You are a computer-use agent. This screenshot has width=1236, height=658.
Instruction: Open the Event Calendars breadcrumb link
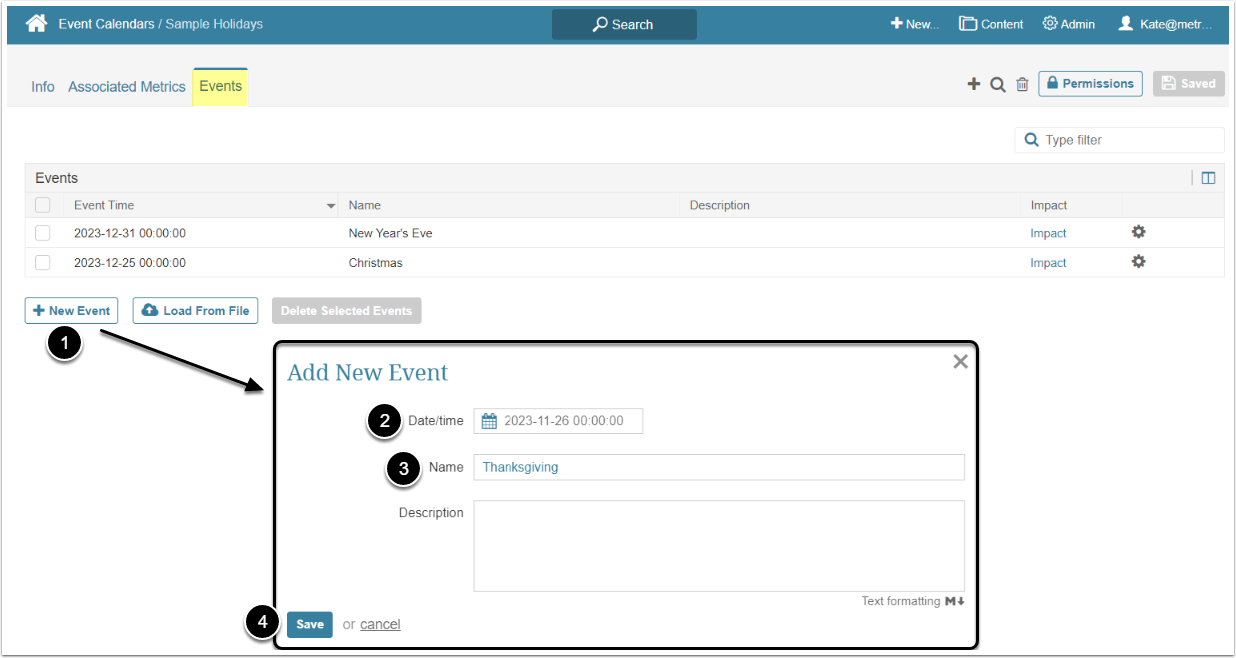[106, 24]
